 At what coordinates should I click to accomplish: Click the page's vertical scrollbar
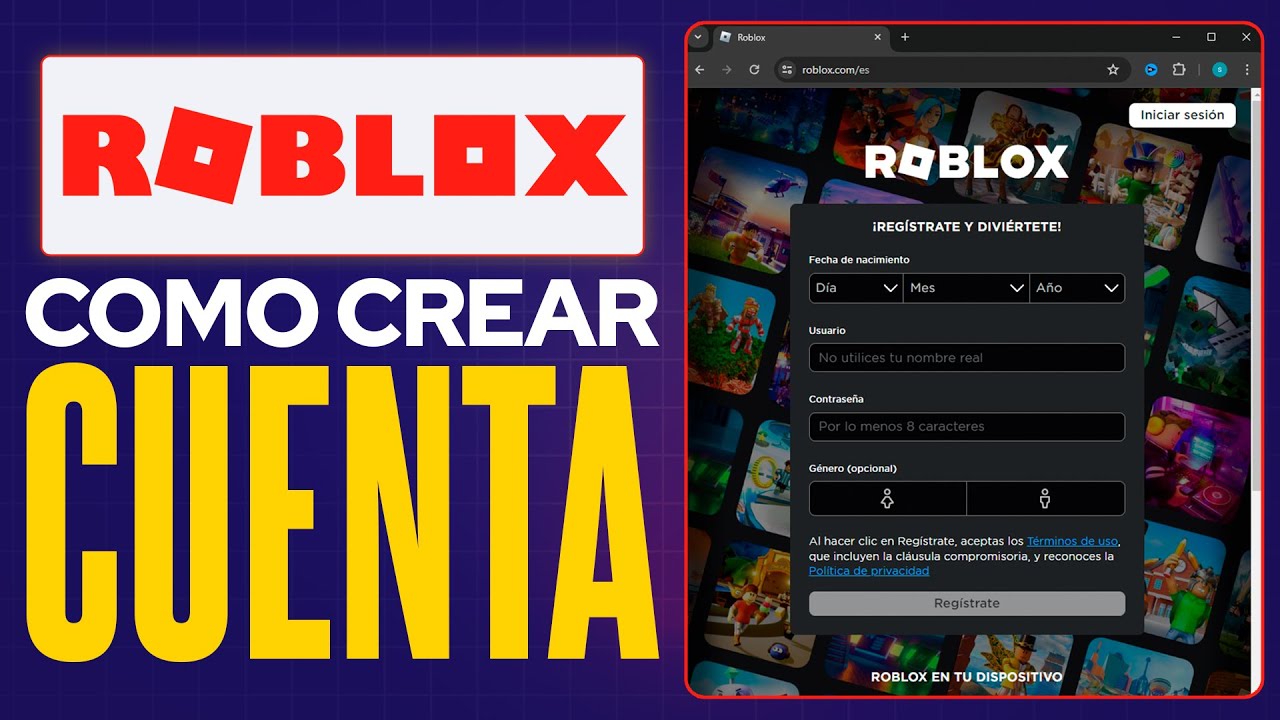1254,390
